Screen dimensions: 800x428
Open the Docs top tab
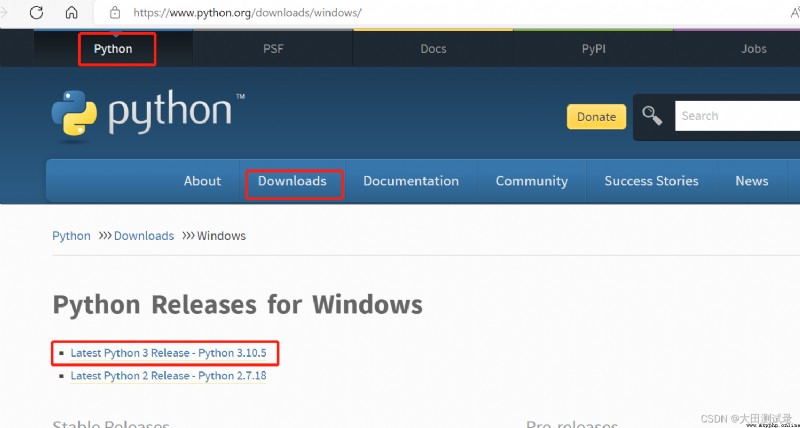[x=433, y=49]
